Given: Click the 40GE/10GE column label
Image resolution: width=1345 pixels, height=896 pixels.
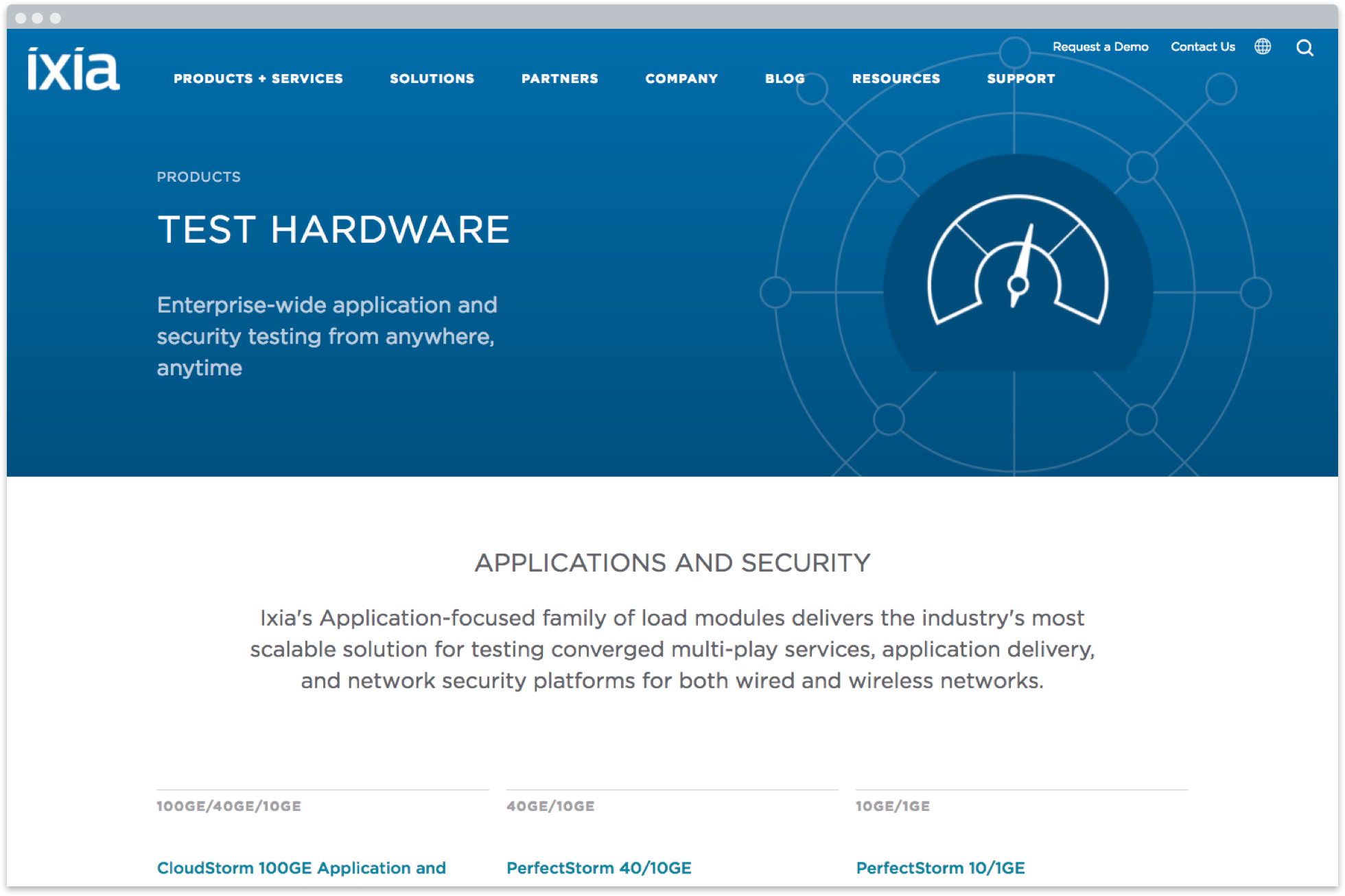Looking at the screenshot, I should click(x=550, y=806).
